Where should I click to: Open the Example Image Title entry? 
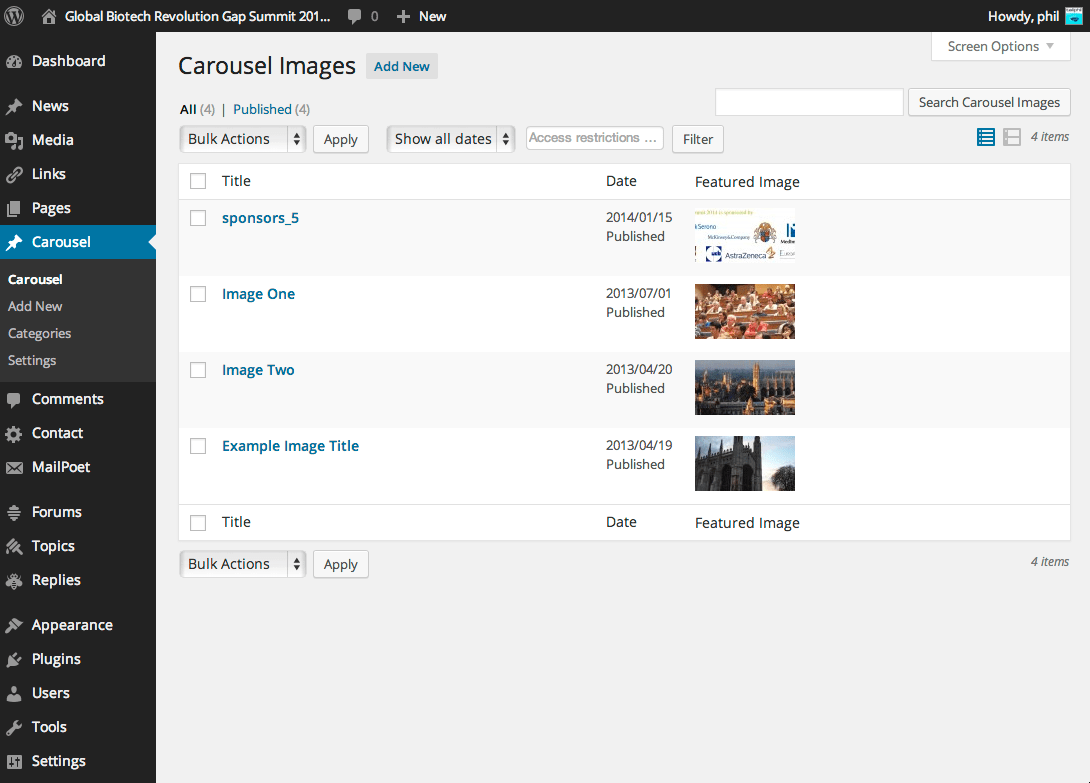(290, 445)
